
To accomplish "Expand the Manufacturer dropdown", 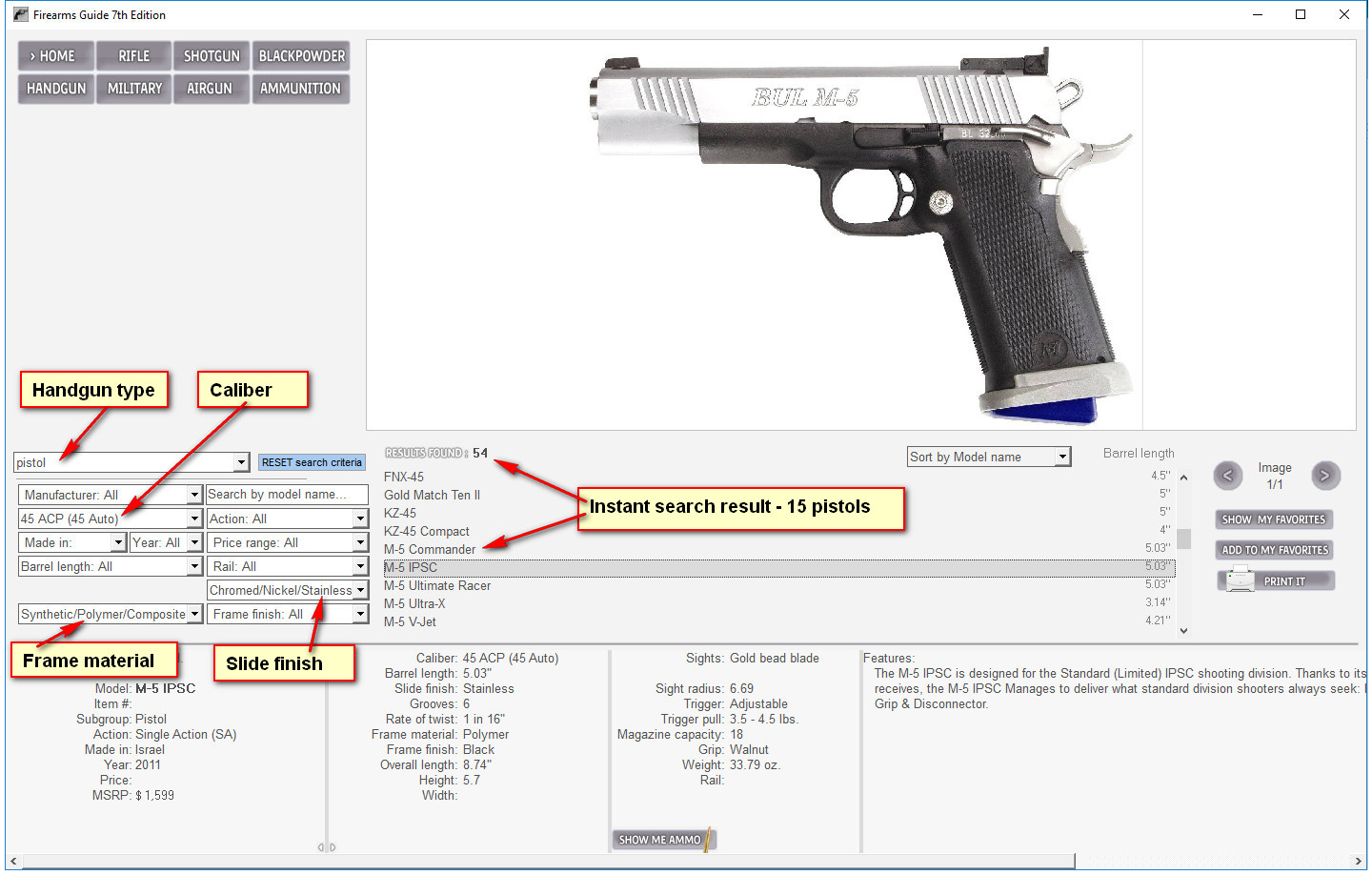I will click(194, 495).
